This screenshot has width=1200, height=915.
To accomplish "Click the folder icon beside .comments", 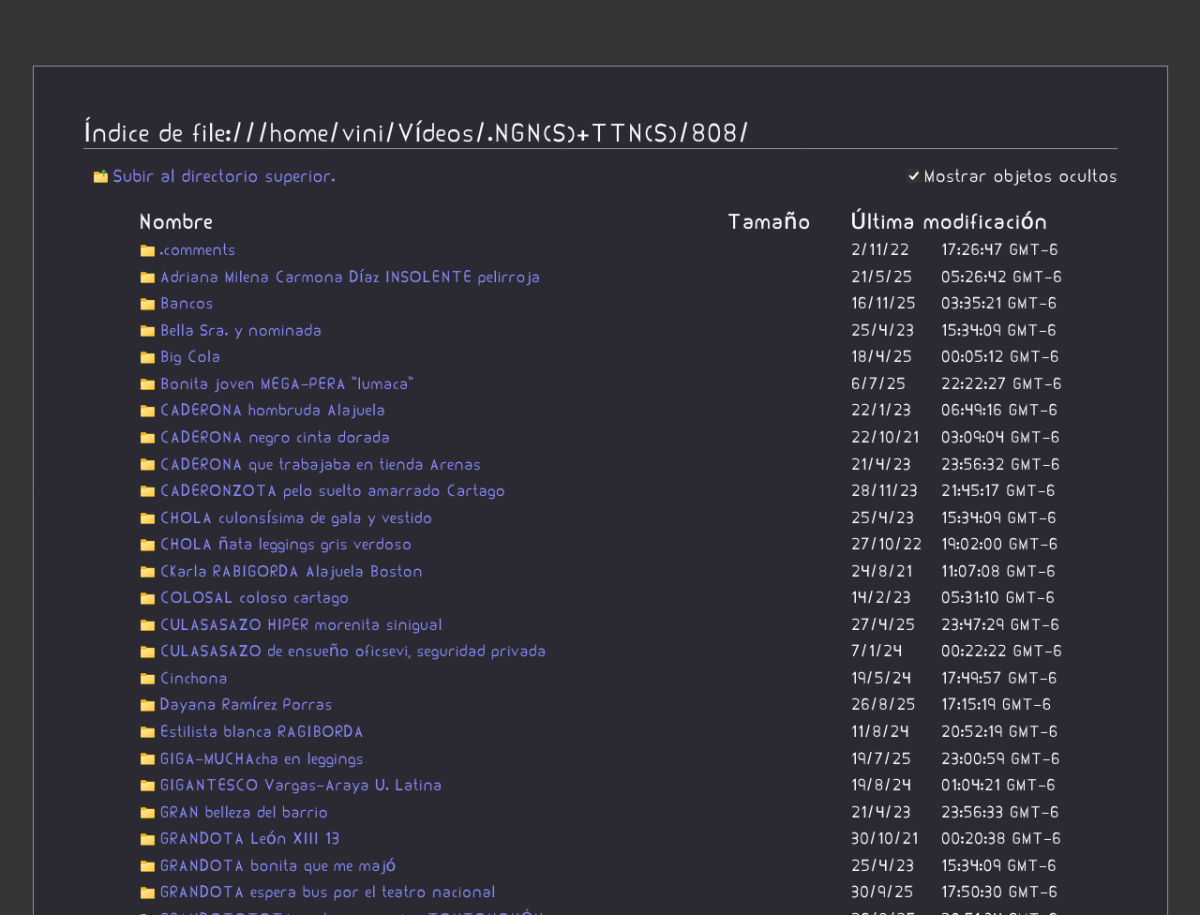I will [x=147, y=249].
